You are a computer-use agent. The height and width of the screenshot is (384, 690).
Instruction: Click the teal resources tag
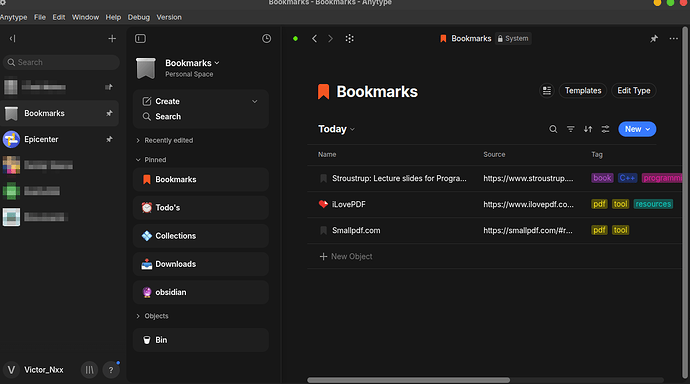coord(653,204)
